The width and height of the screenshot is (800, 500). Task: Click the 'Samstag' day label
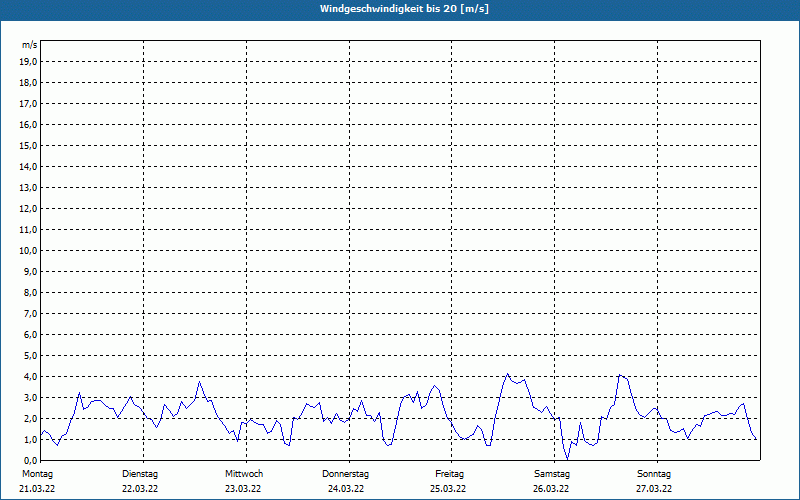click(551, 474)
